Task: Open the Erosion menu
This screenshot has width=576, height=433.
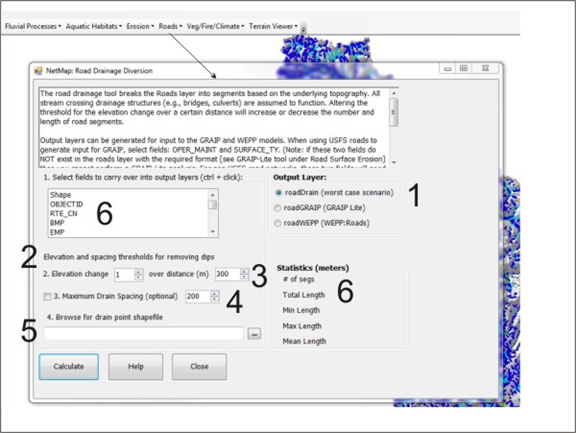Action: click(x=140, y=26)
